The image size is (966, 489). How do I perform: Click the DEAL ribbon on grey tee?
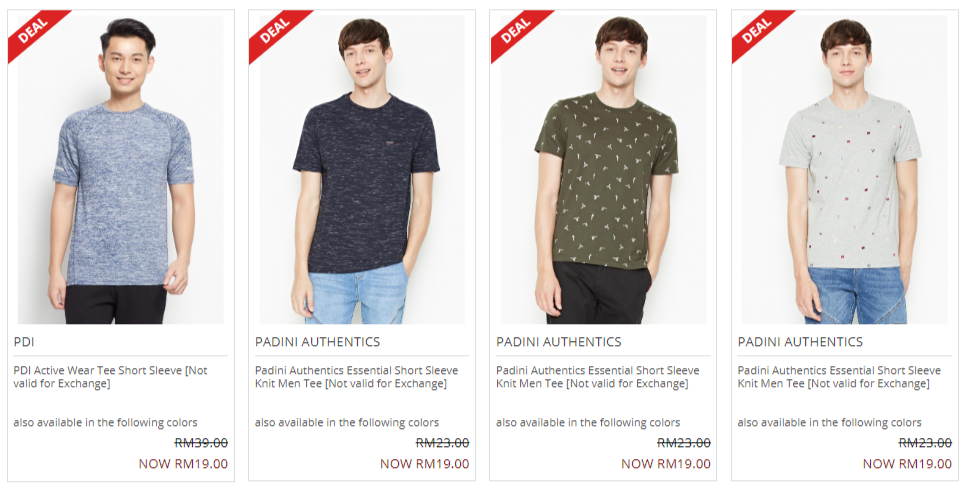(x=757, y=31)
